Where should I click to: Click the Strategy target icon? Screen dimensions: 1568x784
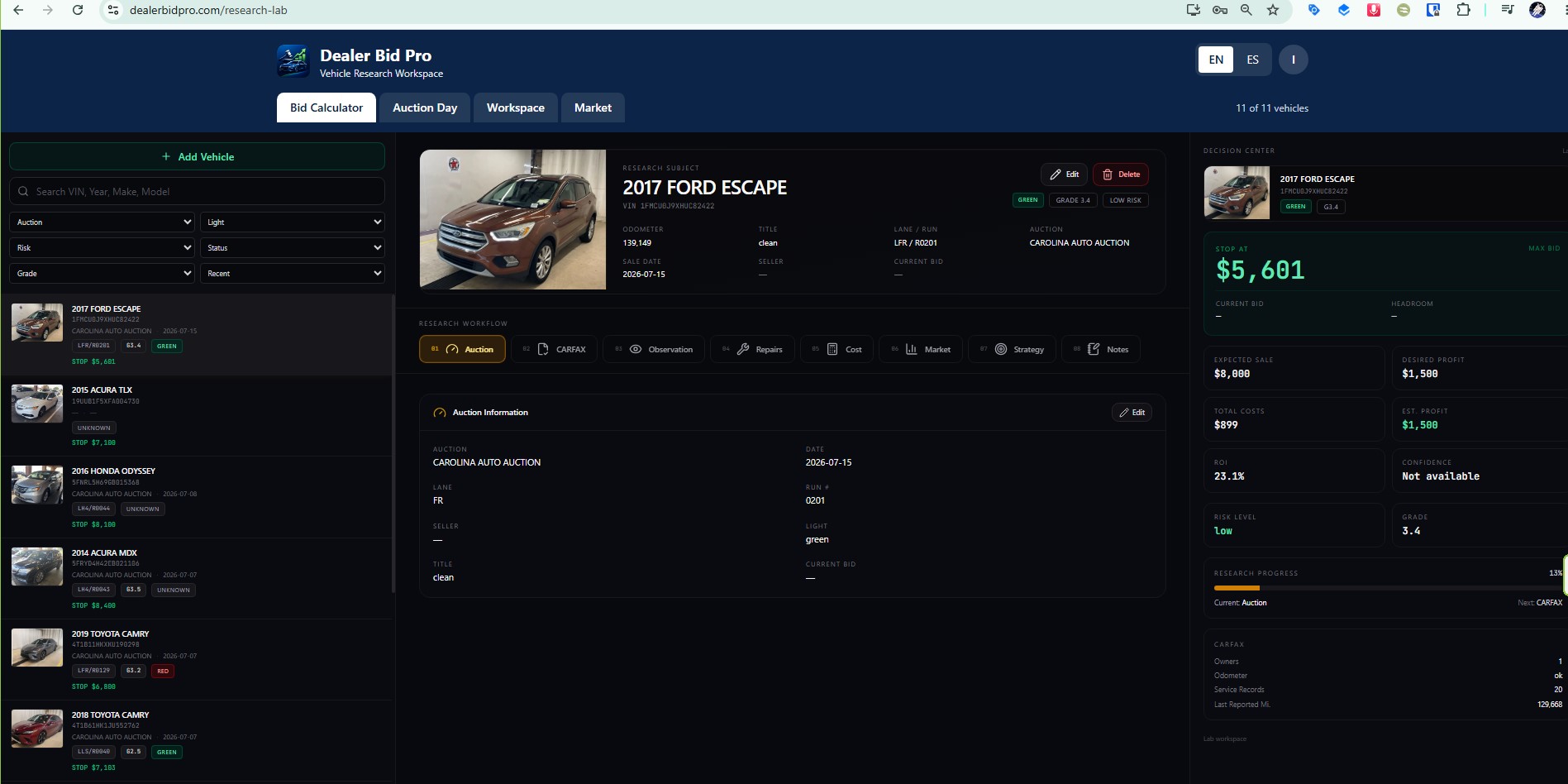(x=1001, y=349)
